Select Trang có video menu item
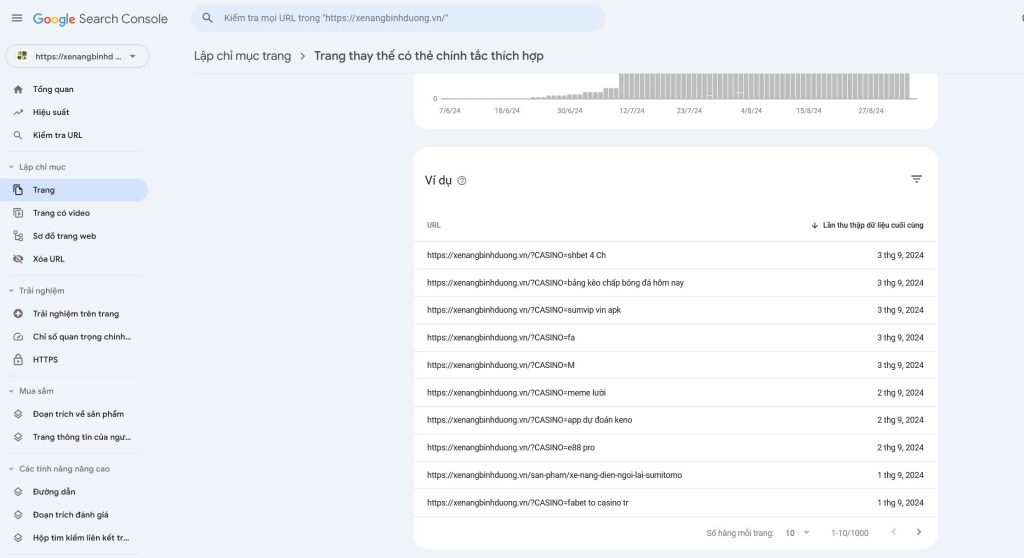Screen dimensions: 1024x558 (x=61, y=213)
